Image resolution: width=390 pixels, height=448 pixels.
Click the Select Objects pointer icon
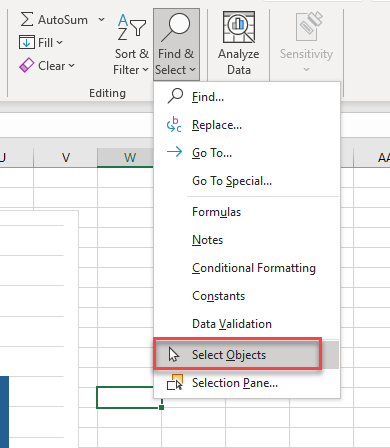(x=174, y=354)
